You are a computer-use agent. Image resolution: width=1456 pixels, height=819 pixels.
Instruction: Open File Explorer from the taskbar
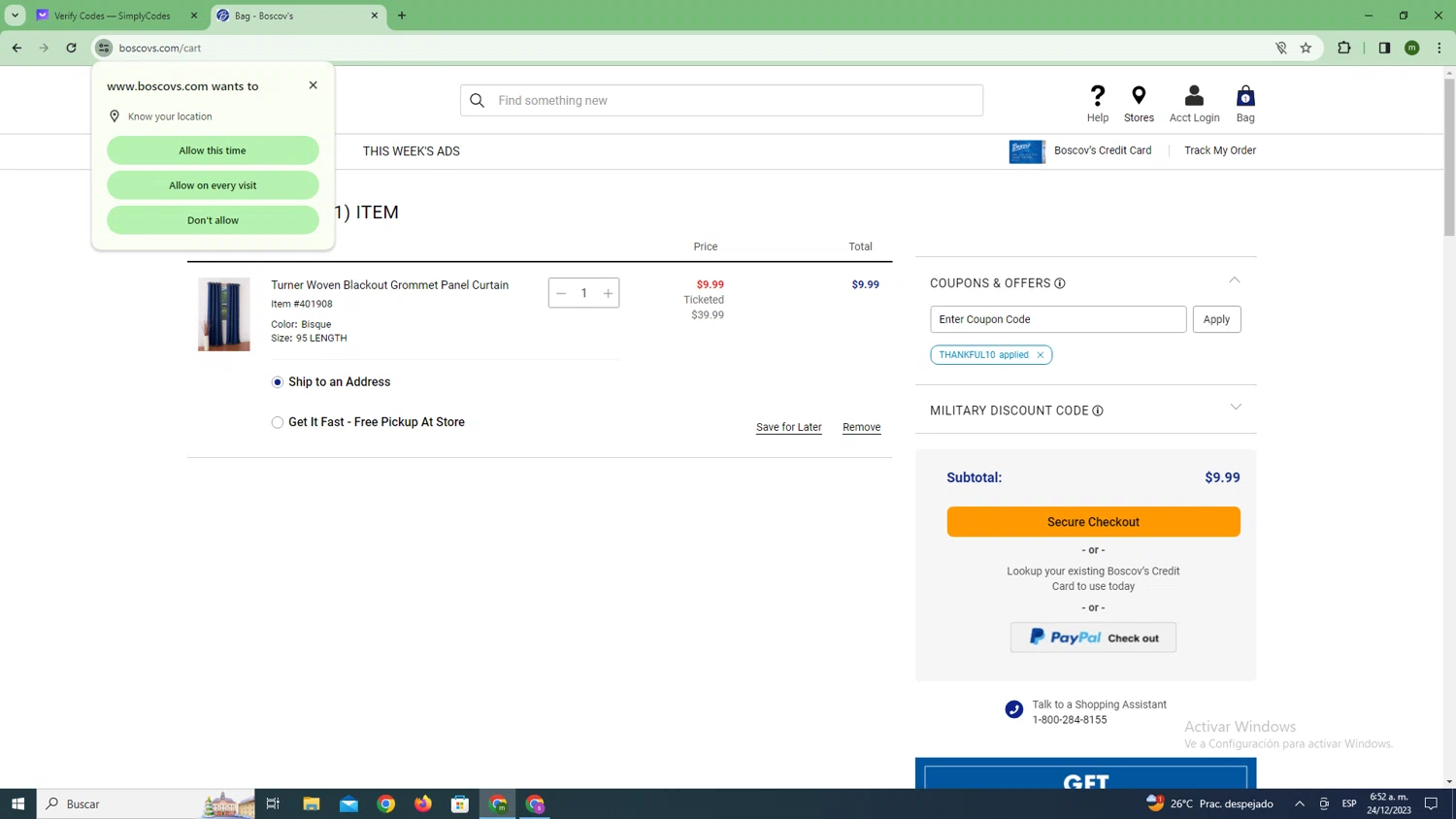pyautogui.click(x=311, y=803)
